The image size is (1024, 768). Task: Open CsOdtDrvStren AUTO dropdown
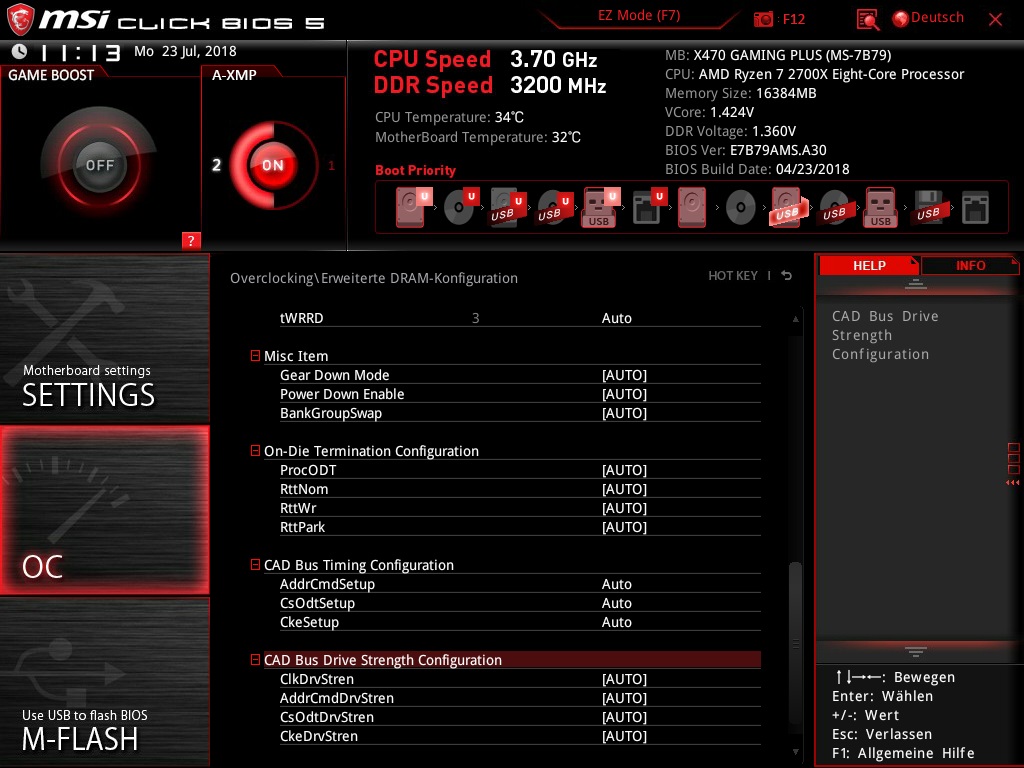pos(624,717)
